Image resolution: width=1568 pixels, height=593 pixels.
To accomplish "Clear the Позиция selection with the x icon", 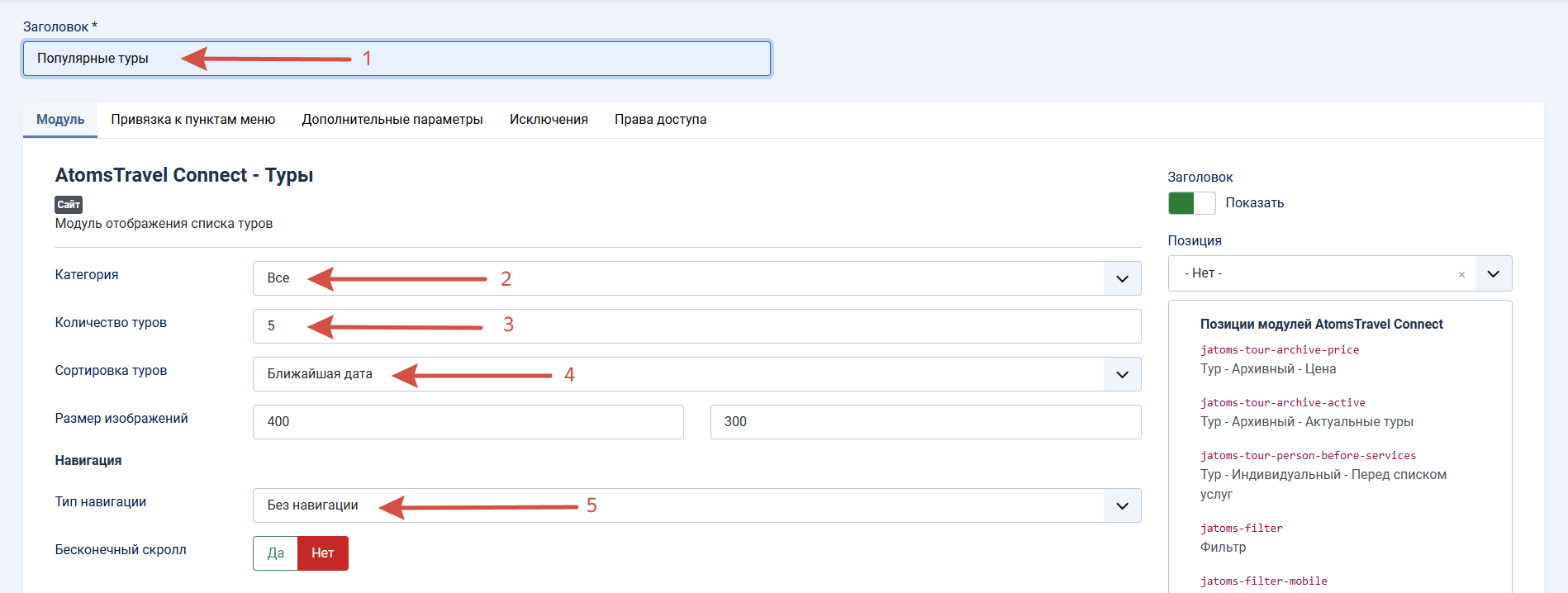I will tap(1461, 274).
